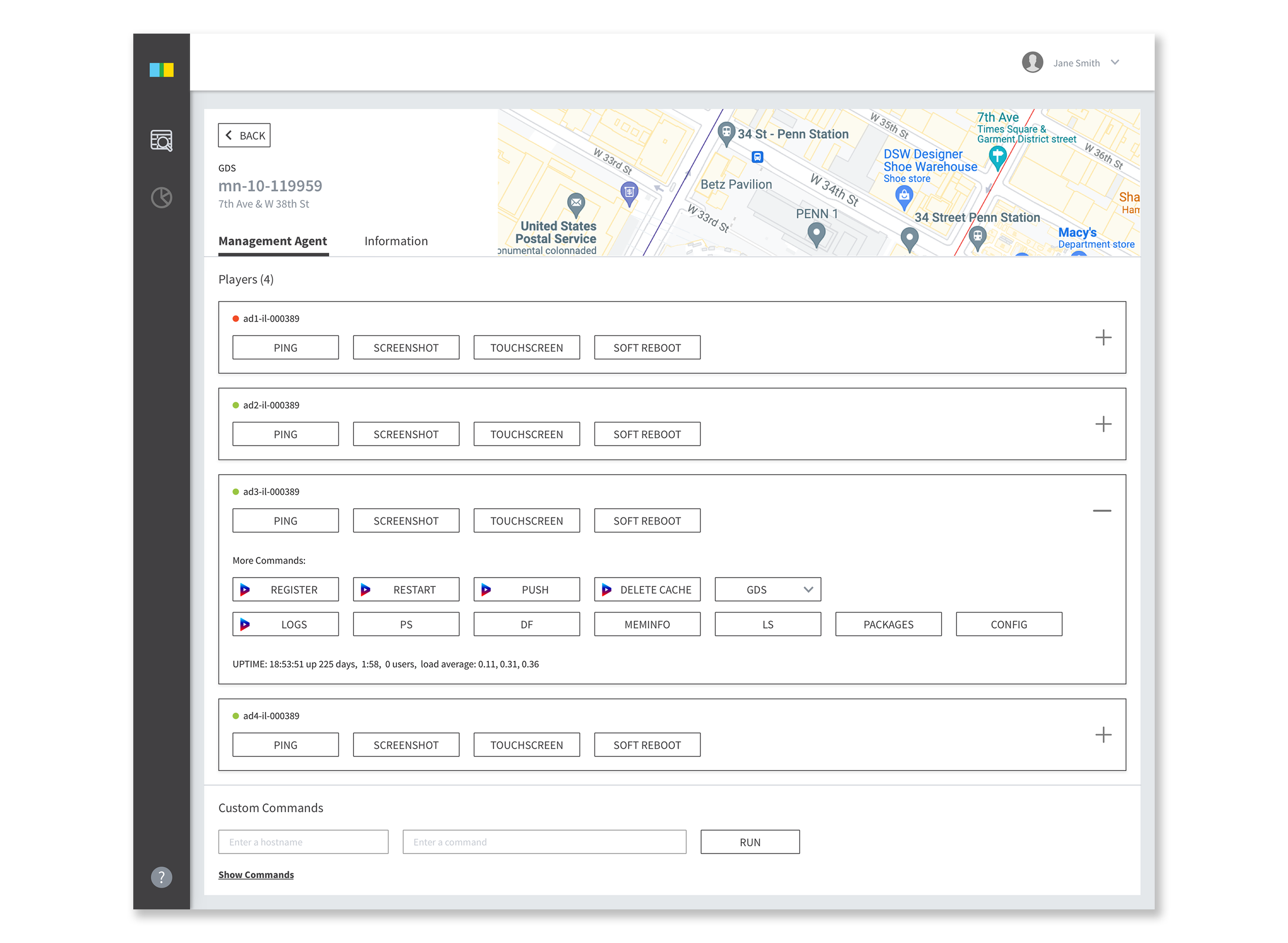Click the Enter a hostname field
This screenshot has width=1288, height=943.
click(303, 841)
